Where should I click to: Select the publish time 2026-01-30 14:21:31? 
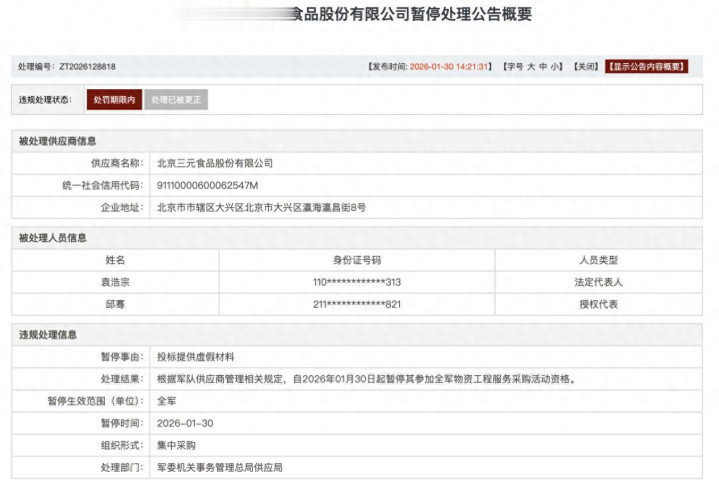click(x=449, y=66)
